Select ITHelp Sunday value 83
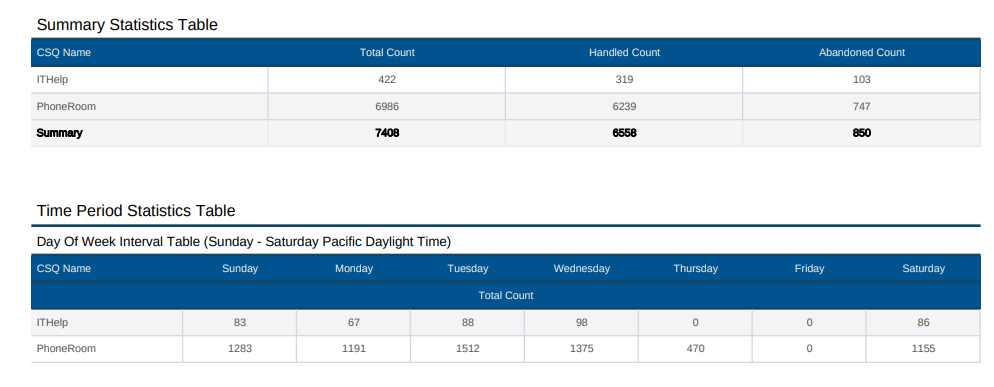 (240, 322)
